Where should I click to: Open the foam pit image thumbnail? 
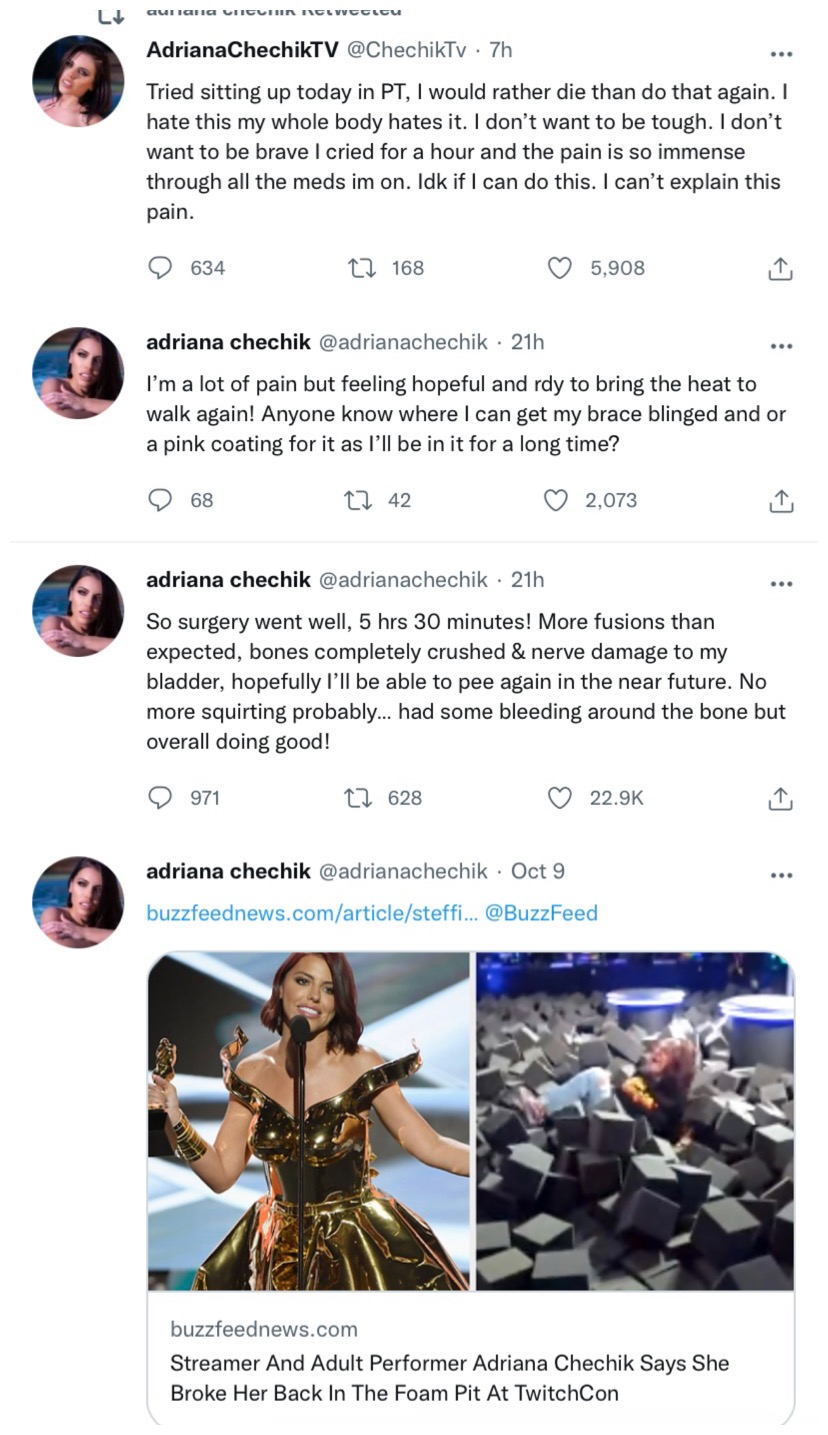tap(634, 1121)
